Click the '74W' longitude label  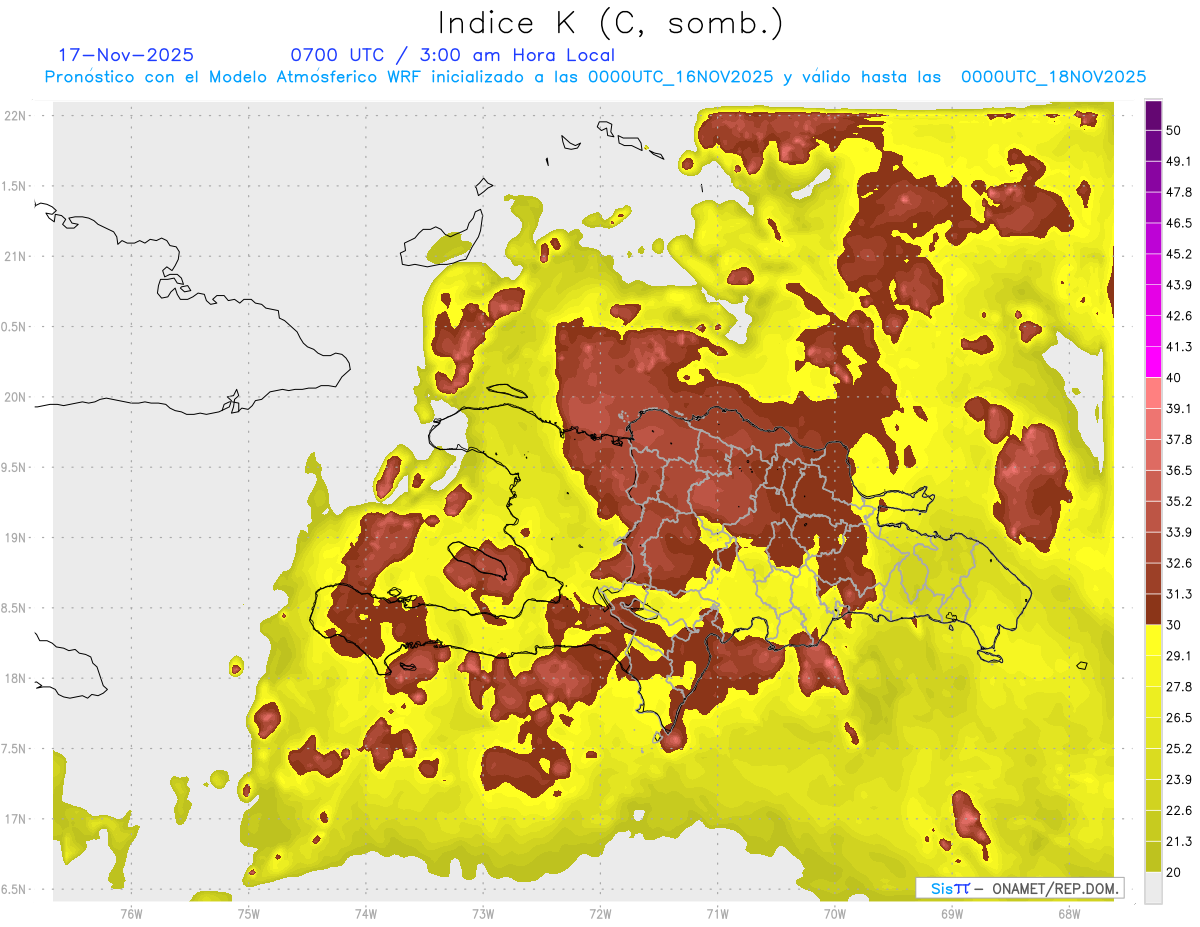coord(366,913)
